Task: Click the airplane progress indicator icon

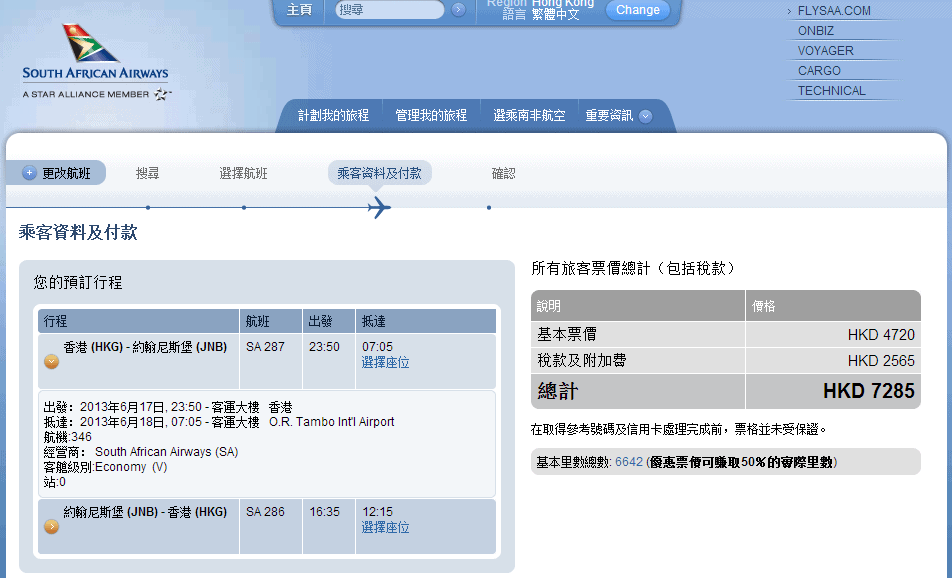Action: (x=378, y=207)
